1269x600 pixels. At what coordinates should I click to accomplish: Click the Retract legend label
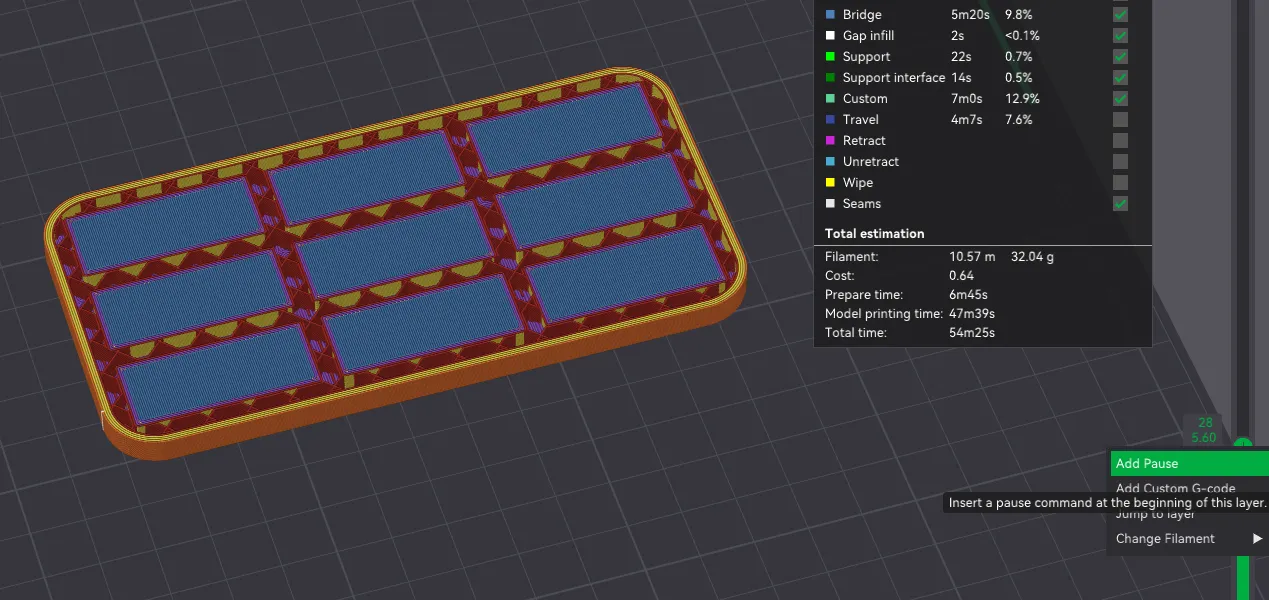(x=864, y=141)
